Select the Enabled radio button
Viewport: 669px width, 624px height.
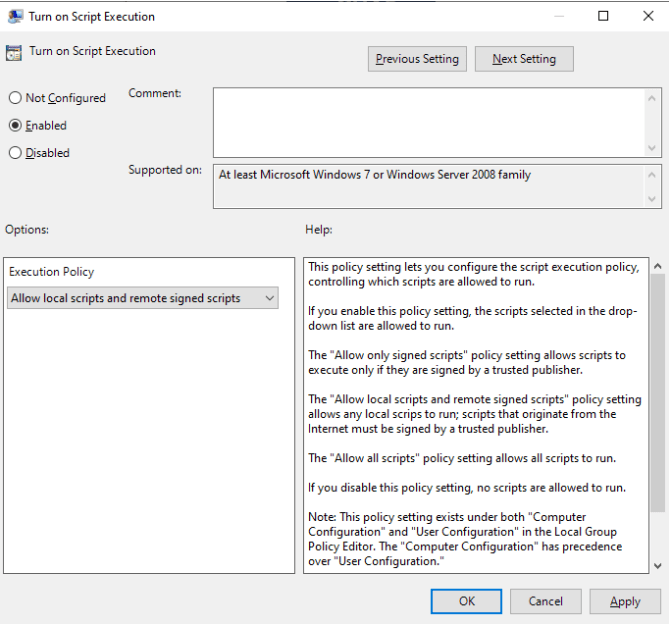click(15, 126)
